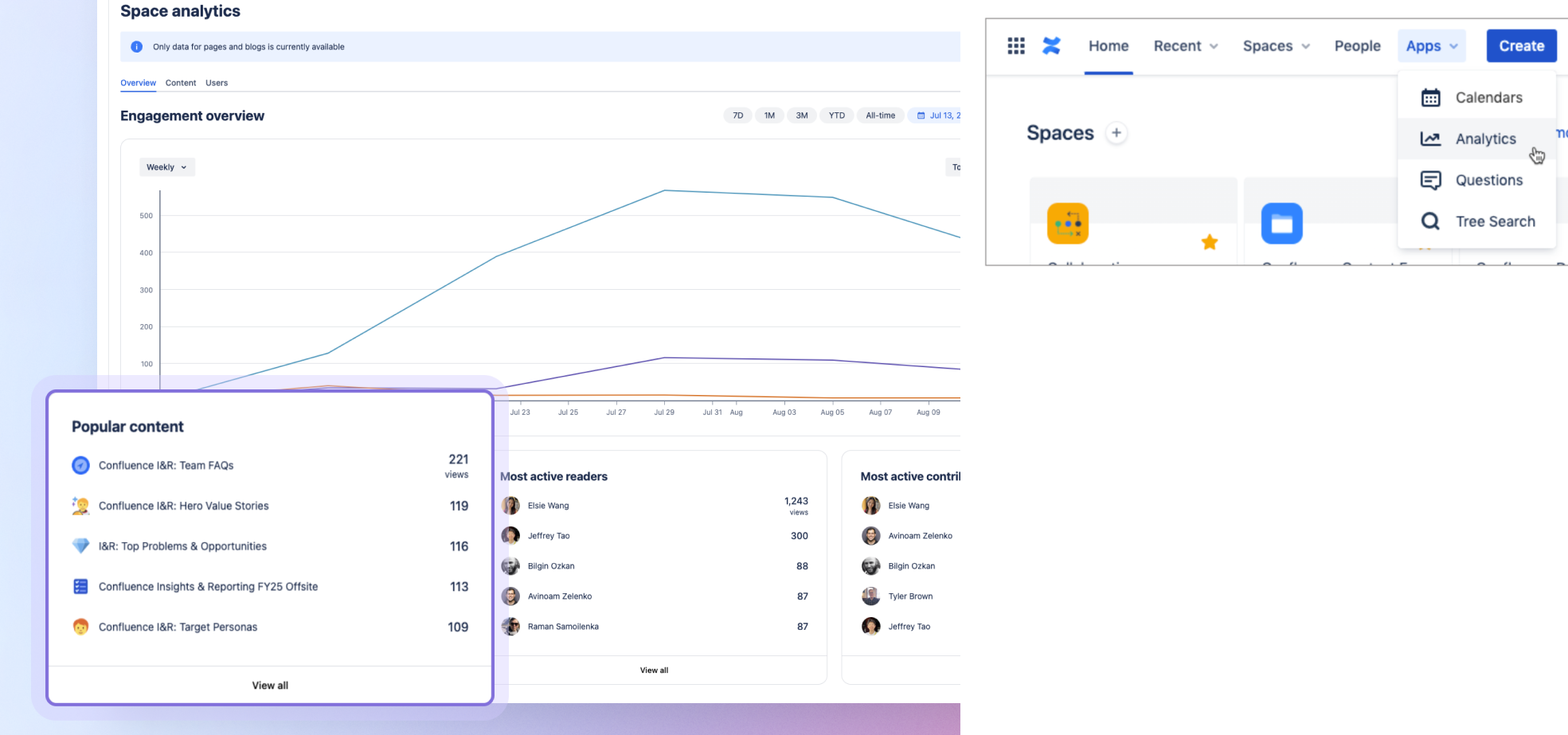
Task: Click the blue folder space icon
Action: (1281, 224)
